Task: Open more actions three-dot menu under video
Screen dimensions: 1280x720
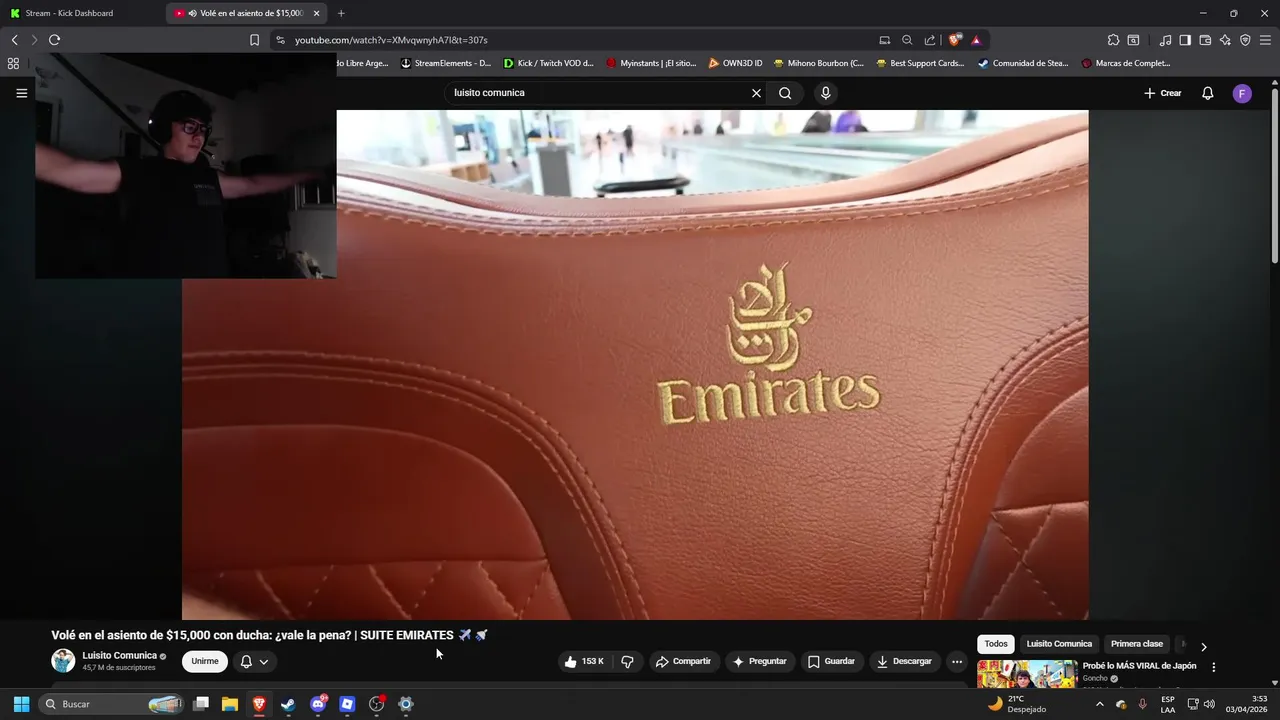Action: pyautogui.click(x=957, y=661)
